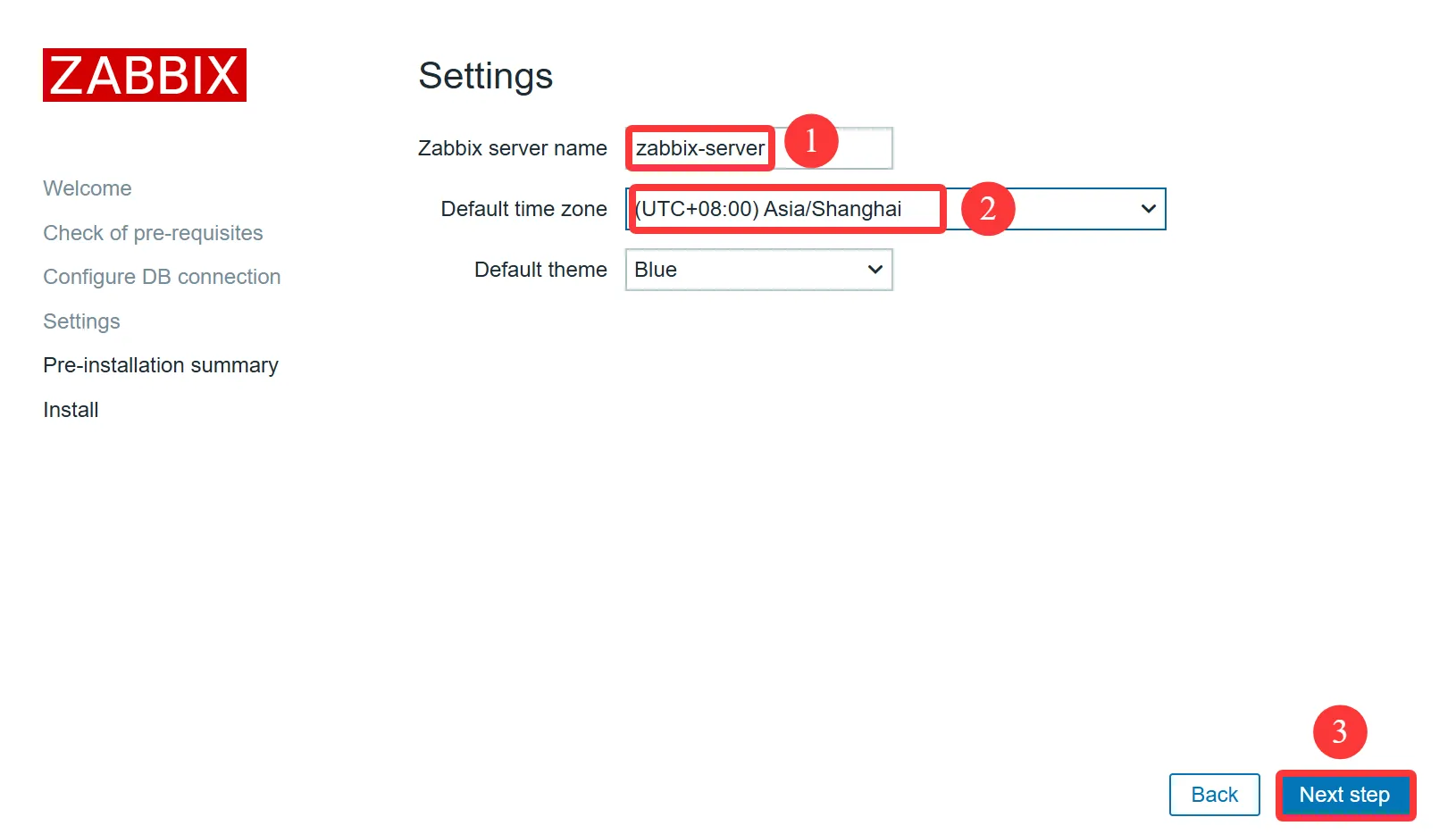This screenshot has height=834, width=1456.
Task: Select the Install step in sidebar
Action: point(71,410)
